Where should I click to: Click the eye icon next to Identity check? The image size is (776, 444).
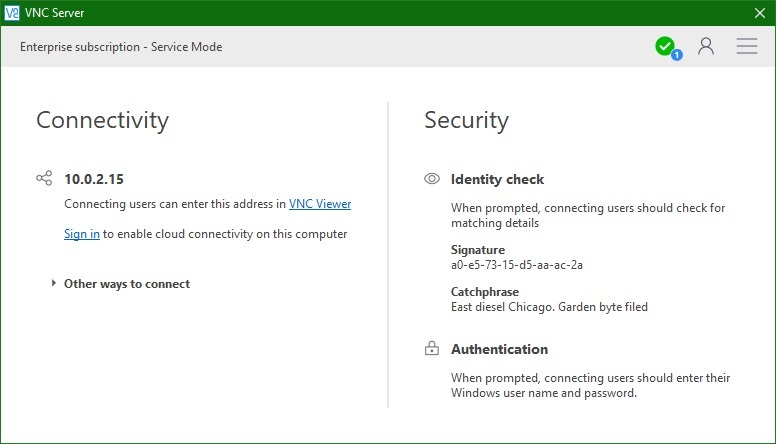[432, 179]
